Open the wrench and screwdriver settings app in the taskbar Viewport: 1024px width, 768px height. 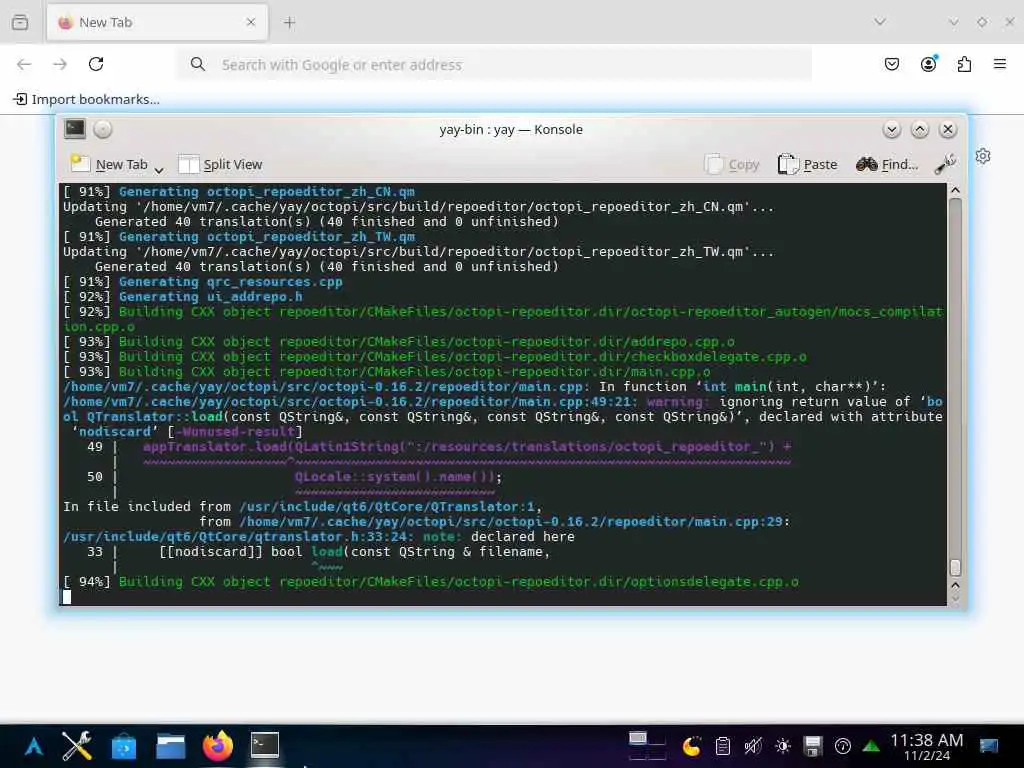coord(77,746)
